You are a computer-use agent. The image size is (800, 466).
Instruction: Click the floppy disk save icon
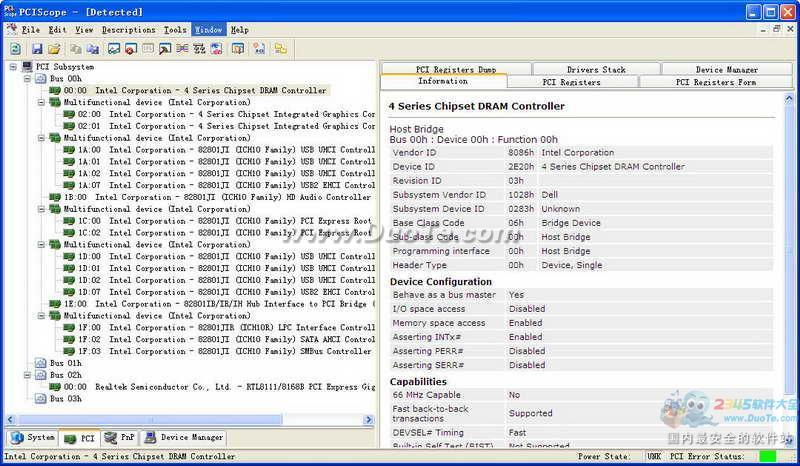(x=37, y=48)
